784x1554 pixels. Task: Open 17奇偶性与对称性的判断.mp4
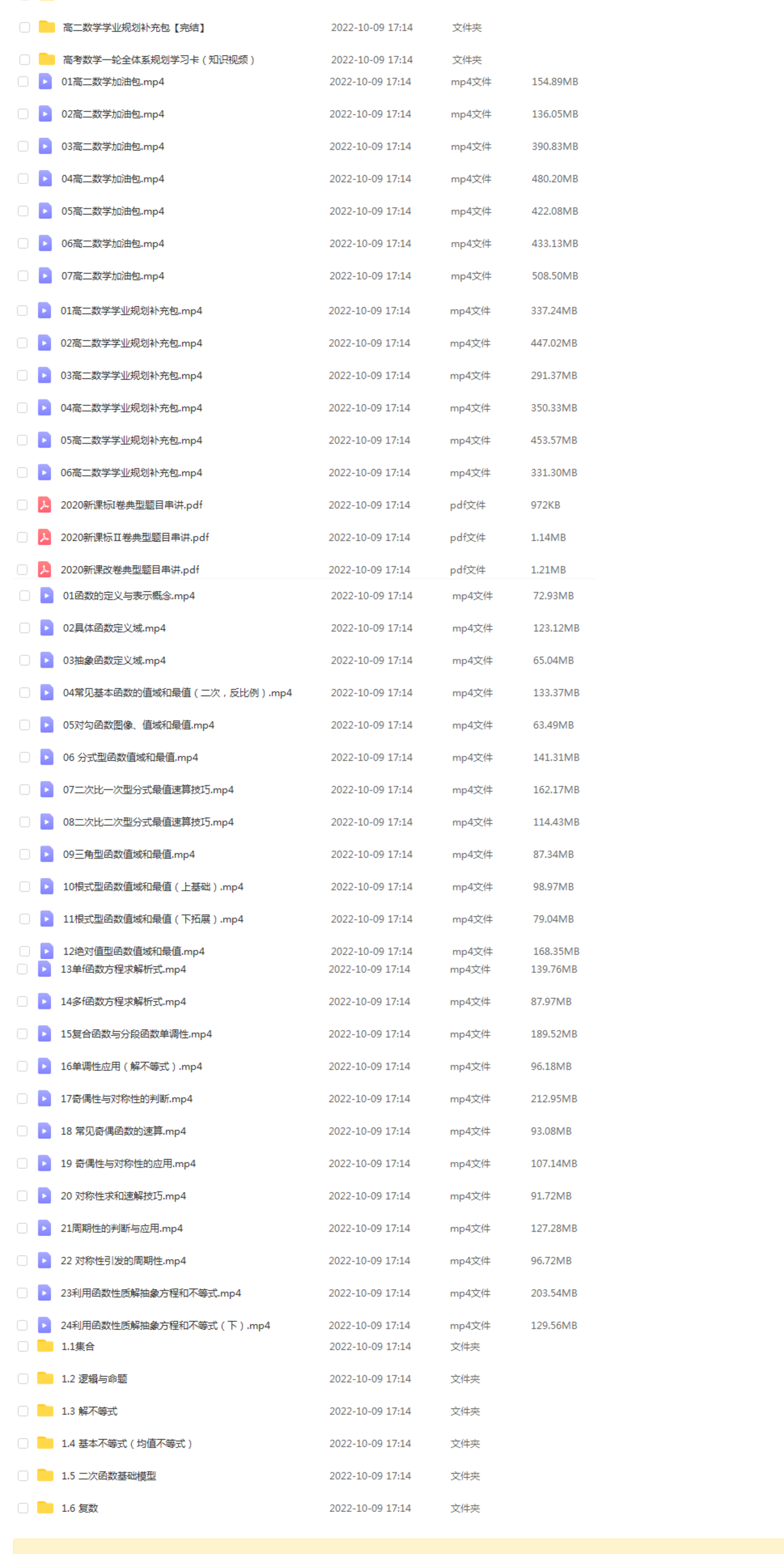(x=127, y=1099)
